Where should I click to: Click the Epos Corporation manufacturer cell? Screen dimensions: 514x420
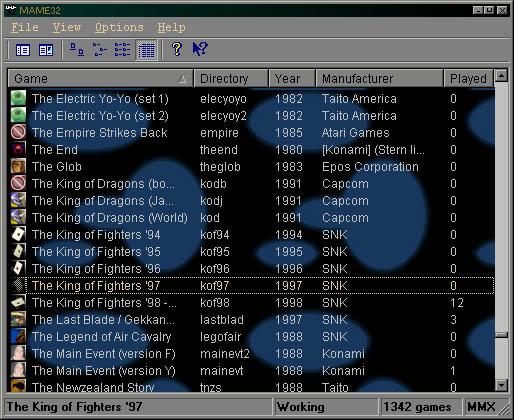[x=370, y=167]
